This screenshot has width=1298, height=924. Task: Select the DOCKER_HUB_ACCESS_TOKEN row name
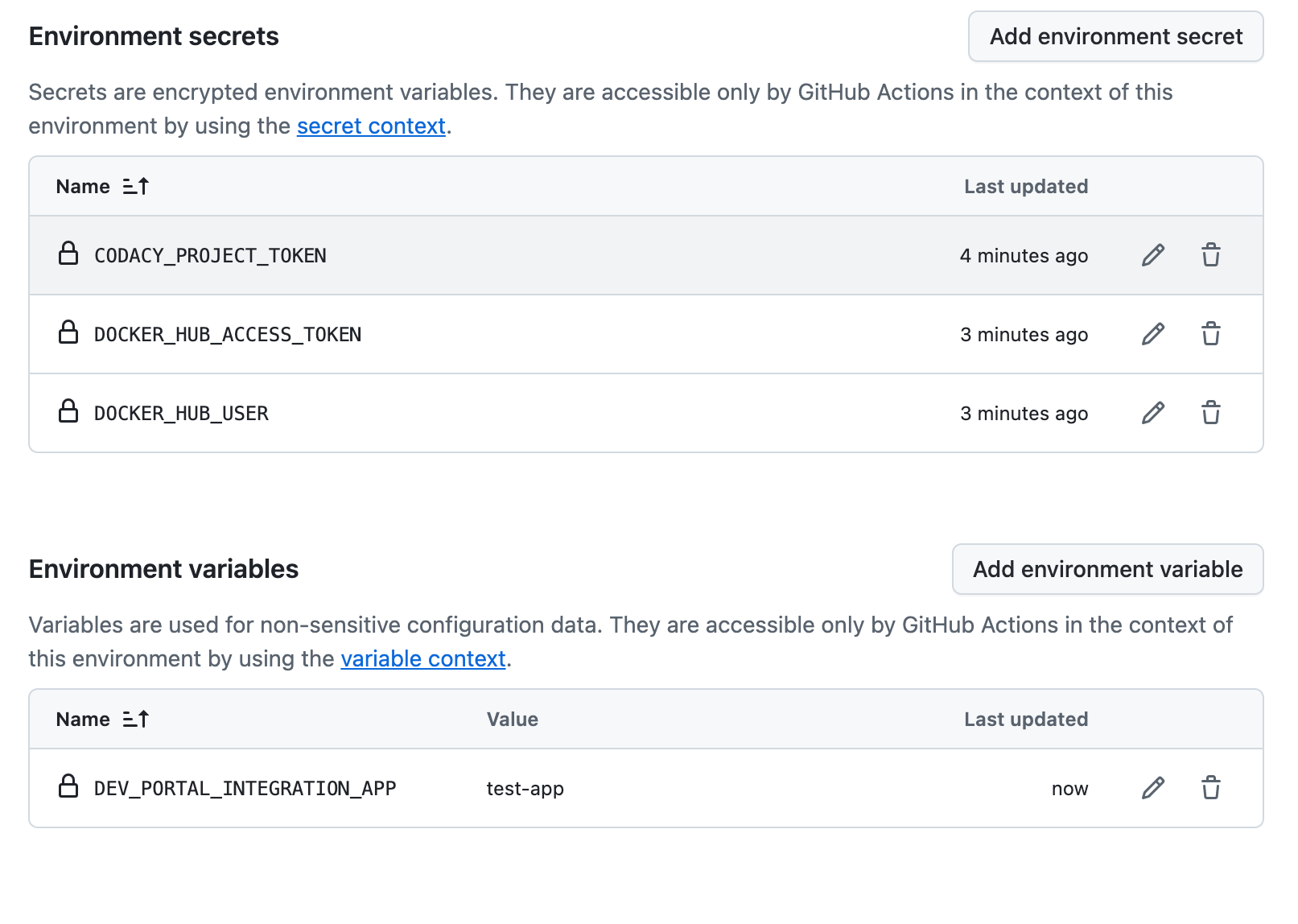pyautogui.click(x=228, y=335)
